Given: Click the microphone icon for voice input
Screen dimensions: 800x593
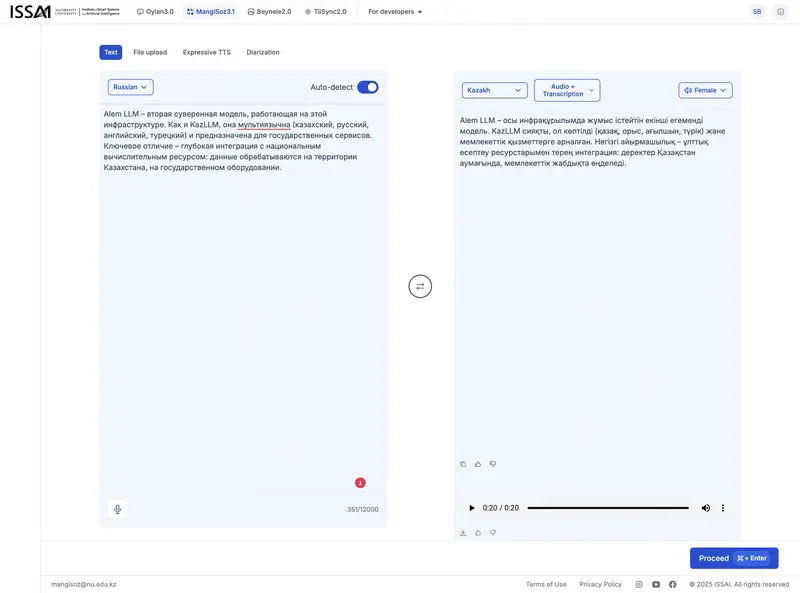Looking at the screenshot, I should [117, 508].
